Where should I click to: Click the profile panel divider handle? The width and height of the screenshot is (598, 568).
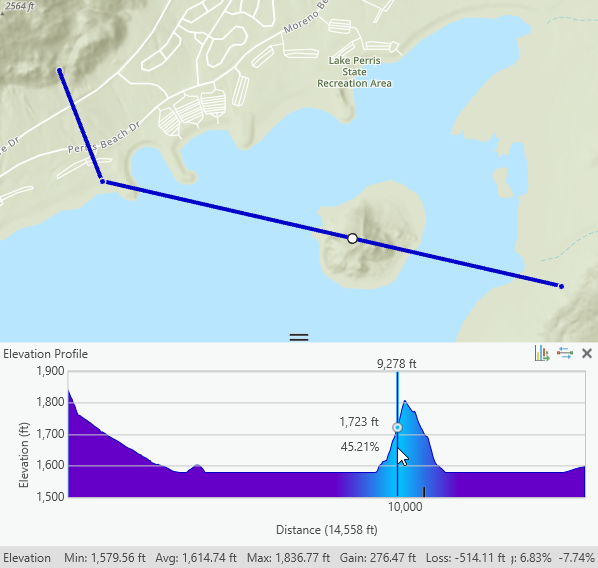[299, 337]
